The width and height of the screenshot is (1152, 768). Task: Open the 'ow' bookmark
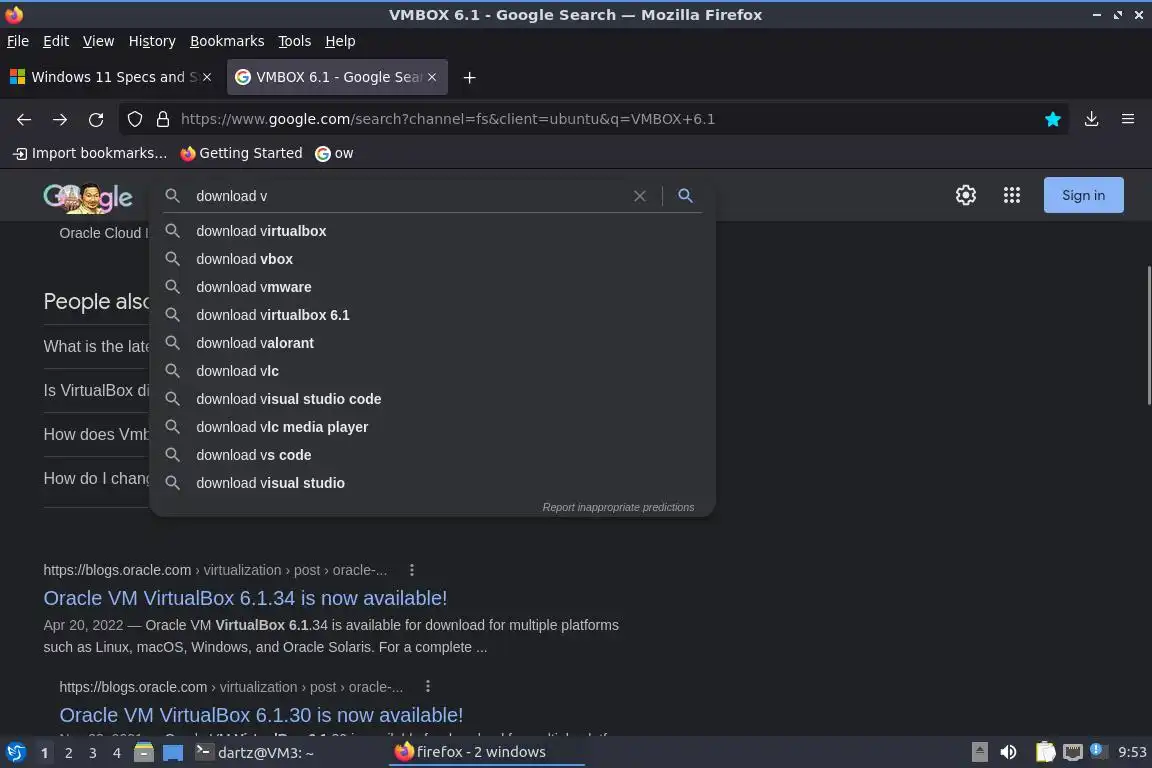point(334,154)
